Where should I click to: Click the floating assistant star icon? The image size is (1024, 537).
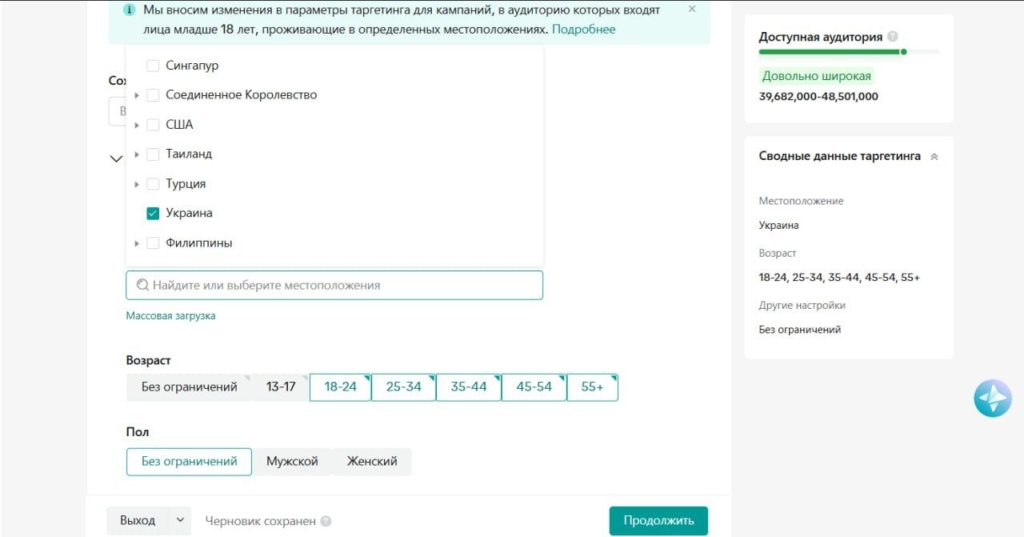(x=992, y=398)
